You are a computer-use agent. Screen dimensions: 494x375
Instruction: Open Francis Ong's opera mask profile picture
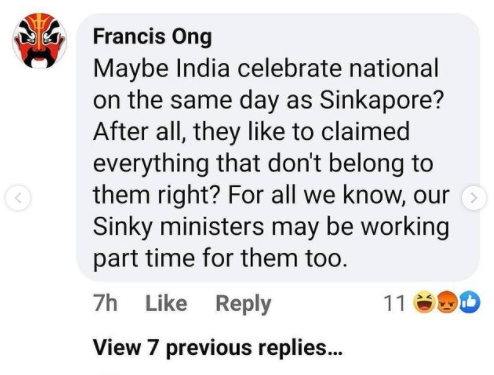[x=40, y=41]
